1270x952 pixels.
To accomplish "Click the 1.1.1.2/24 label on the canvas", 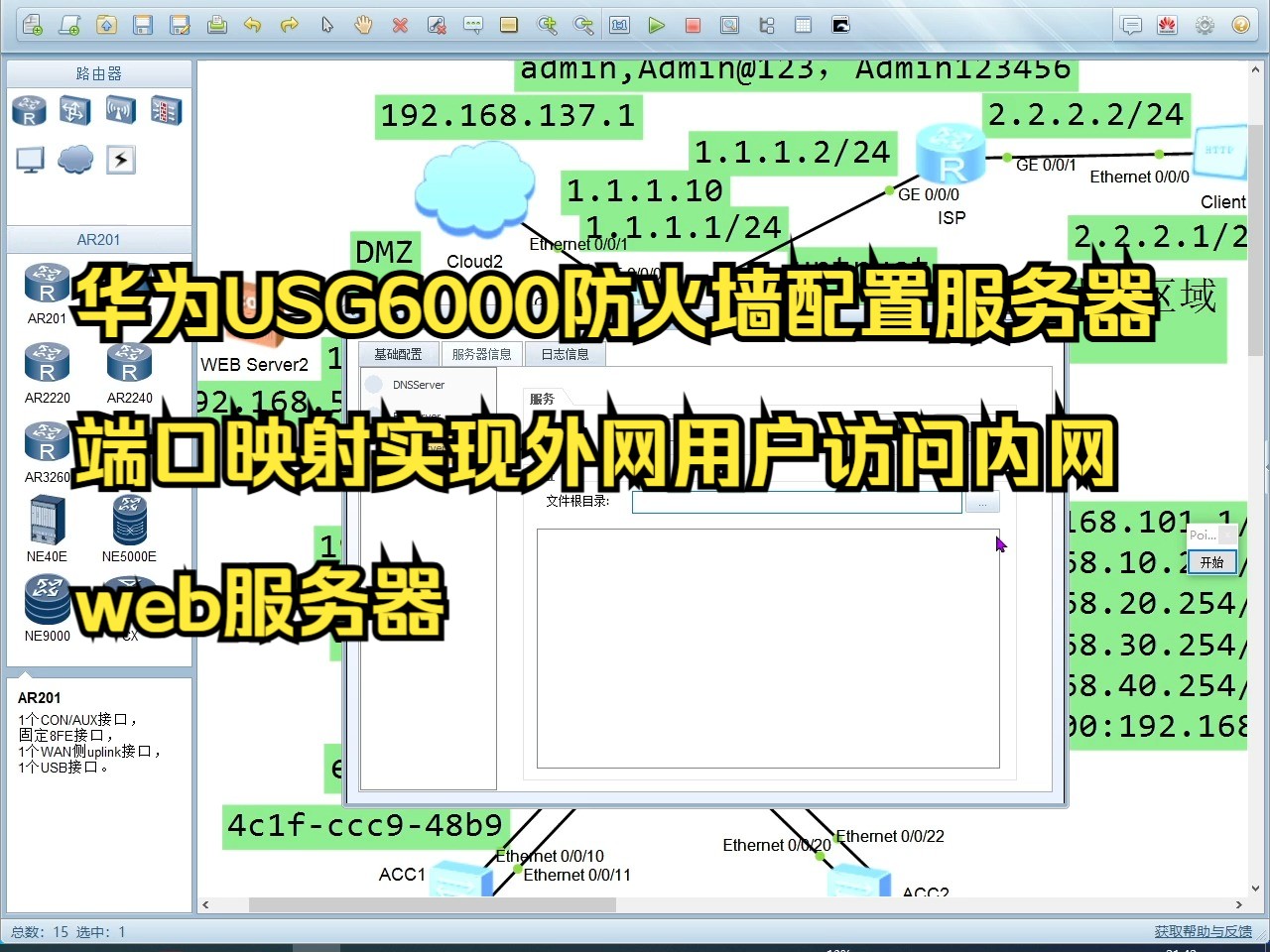I will 792,152.
